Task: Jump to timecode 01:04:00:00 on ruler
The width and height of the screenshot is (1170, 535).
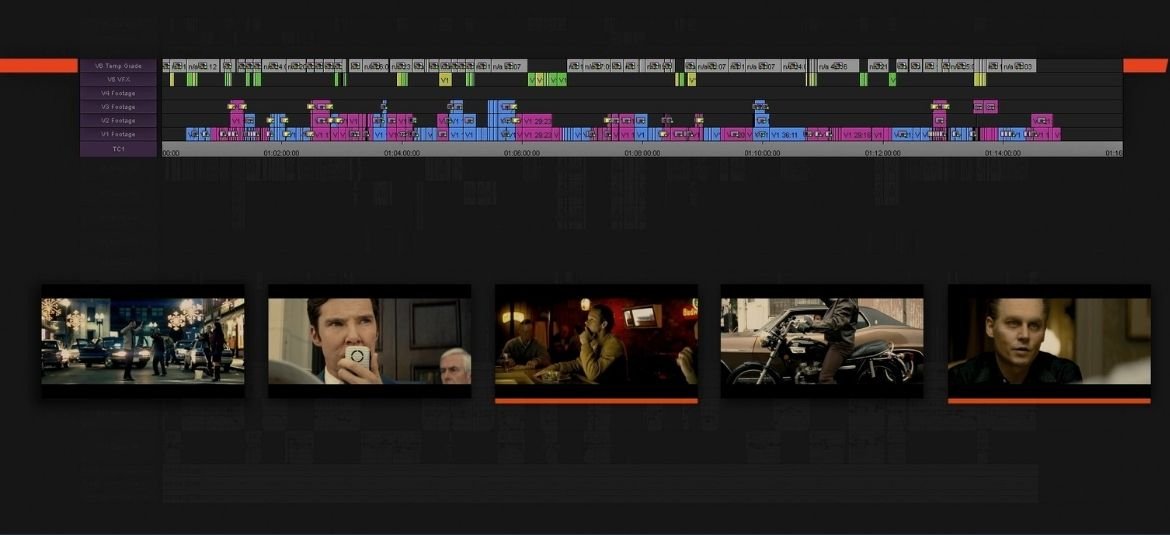Action: (x=401, y=153)
